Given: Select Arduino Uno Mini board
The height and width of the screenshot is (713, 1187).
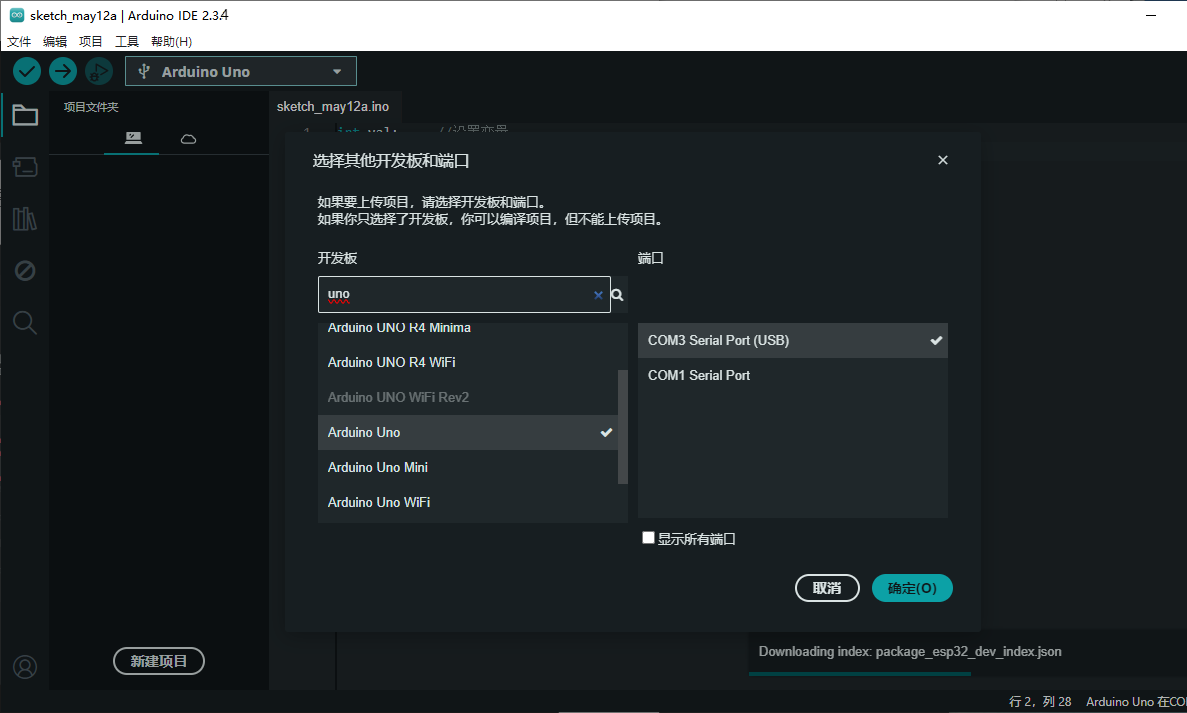Looking at the screenshot, I should [x=468, y=467].
